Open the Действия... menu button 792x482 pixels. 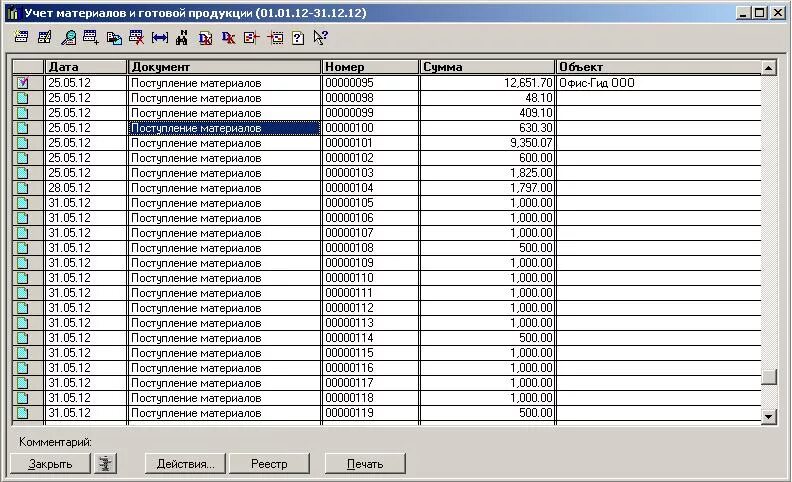[185, 463]
